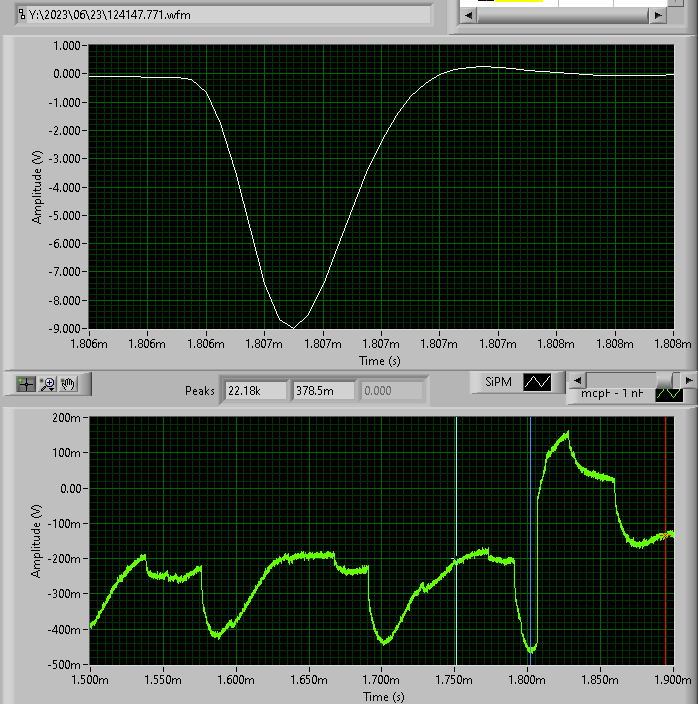Viewport: 698px width, 704px height.
Task: Click the upper graph Y-axis minimum value -9.000
Action: (x=64, y=329)
